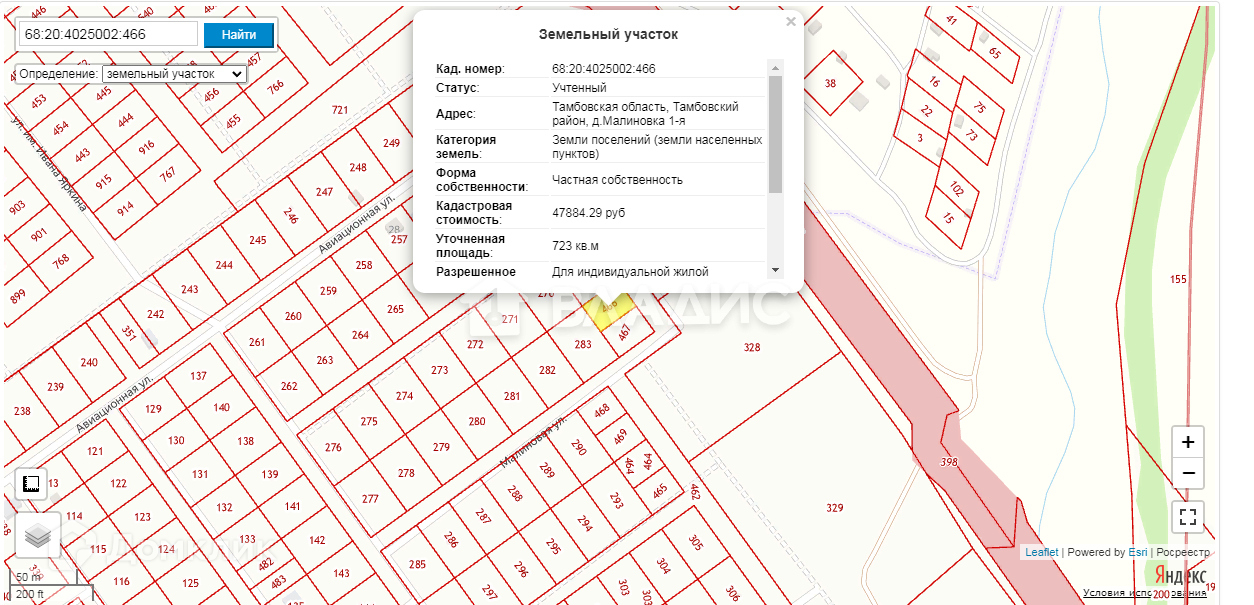Image resolution: width=1254 pixels, height=605 pixels.
Task: Click the Учтенный status value
Action: pyautogui.click(x=579, y=88)
